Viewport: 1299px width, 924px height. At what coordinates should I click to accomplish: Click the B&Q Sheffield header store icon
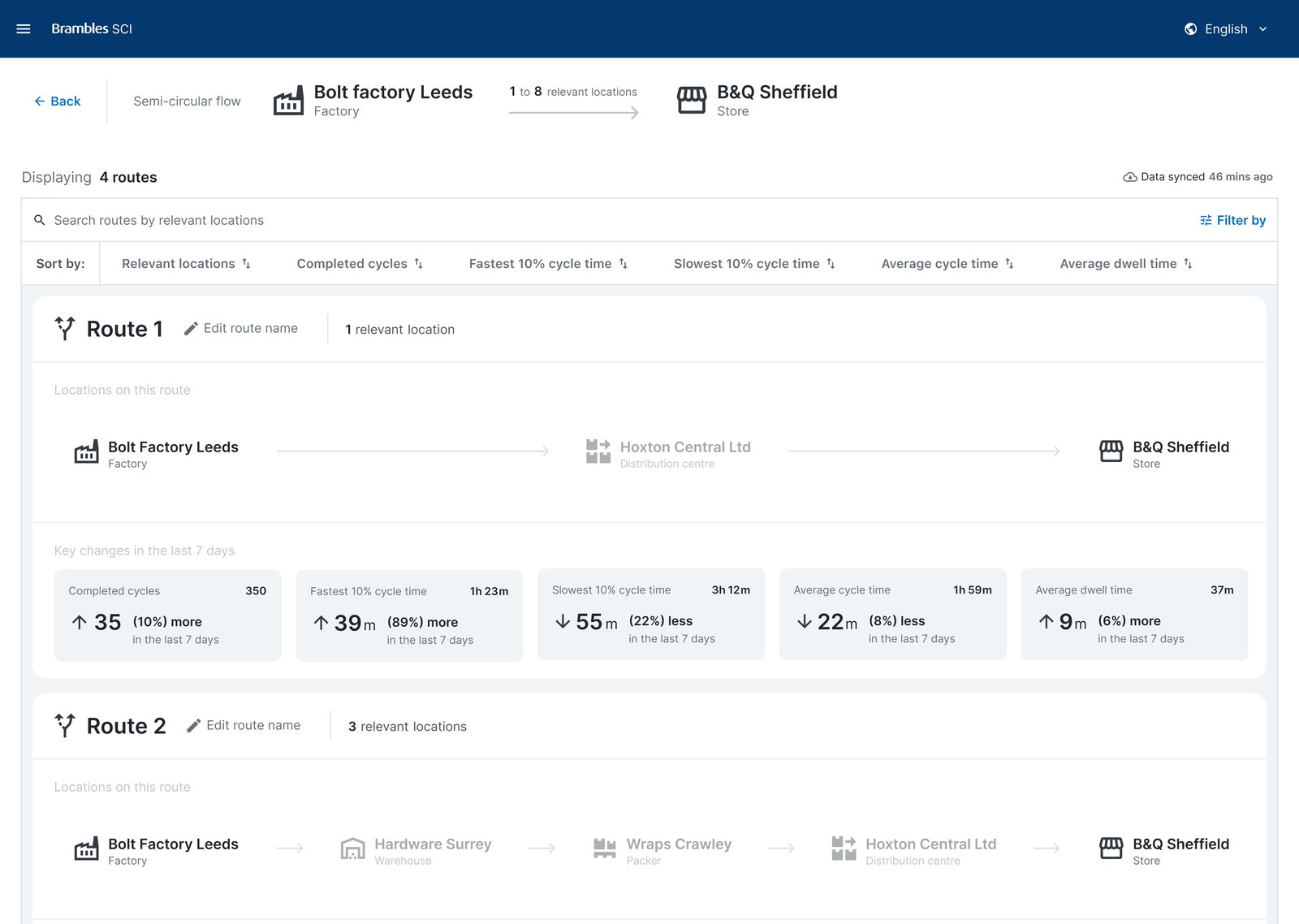tap(692, 101)
